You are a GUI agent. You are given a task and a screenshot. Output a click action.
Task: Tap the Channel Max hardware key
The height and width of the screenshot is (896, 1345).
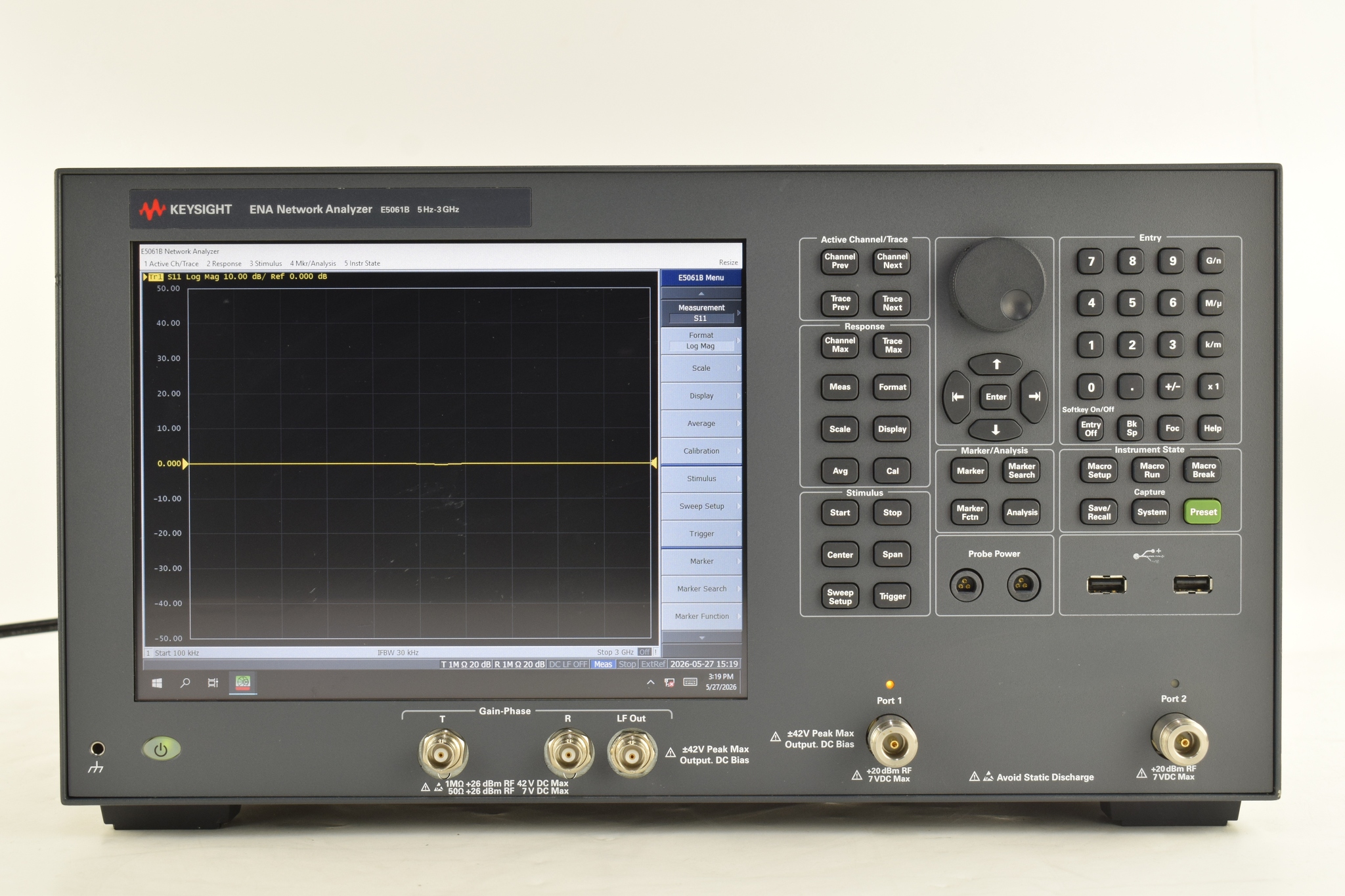click(840, 345)
